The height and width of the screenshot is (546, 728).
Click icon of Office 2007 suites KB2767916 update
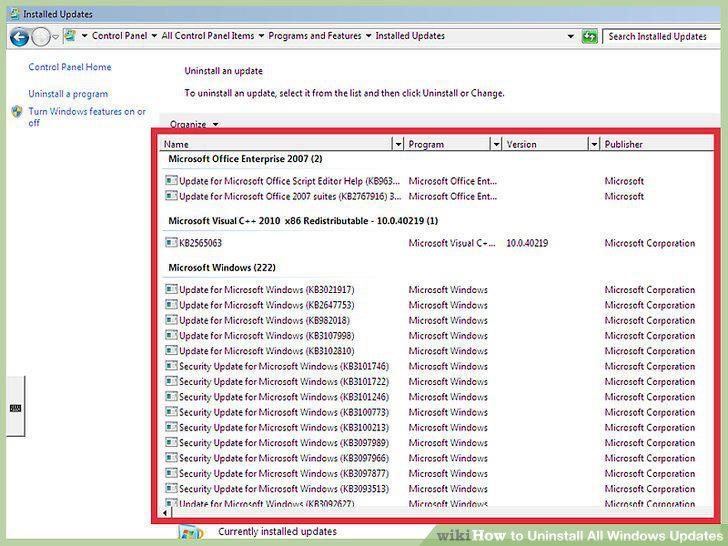(171, 195)
